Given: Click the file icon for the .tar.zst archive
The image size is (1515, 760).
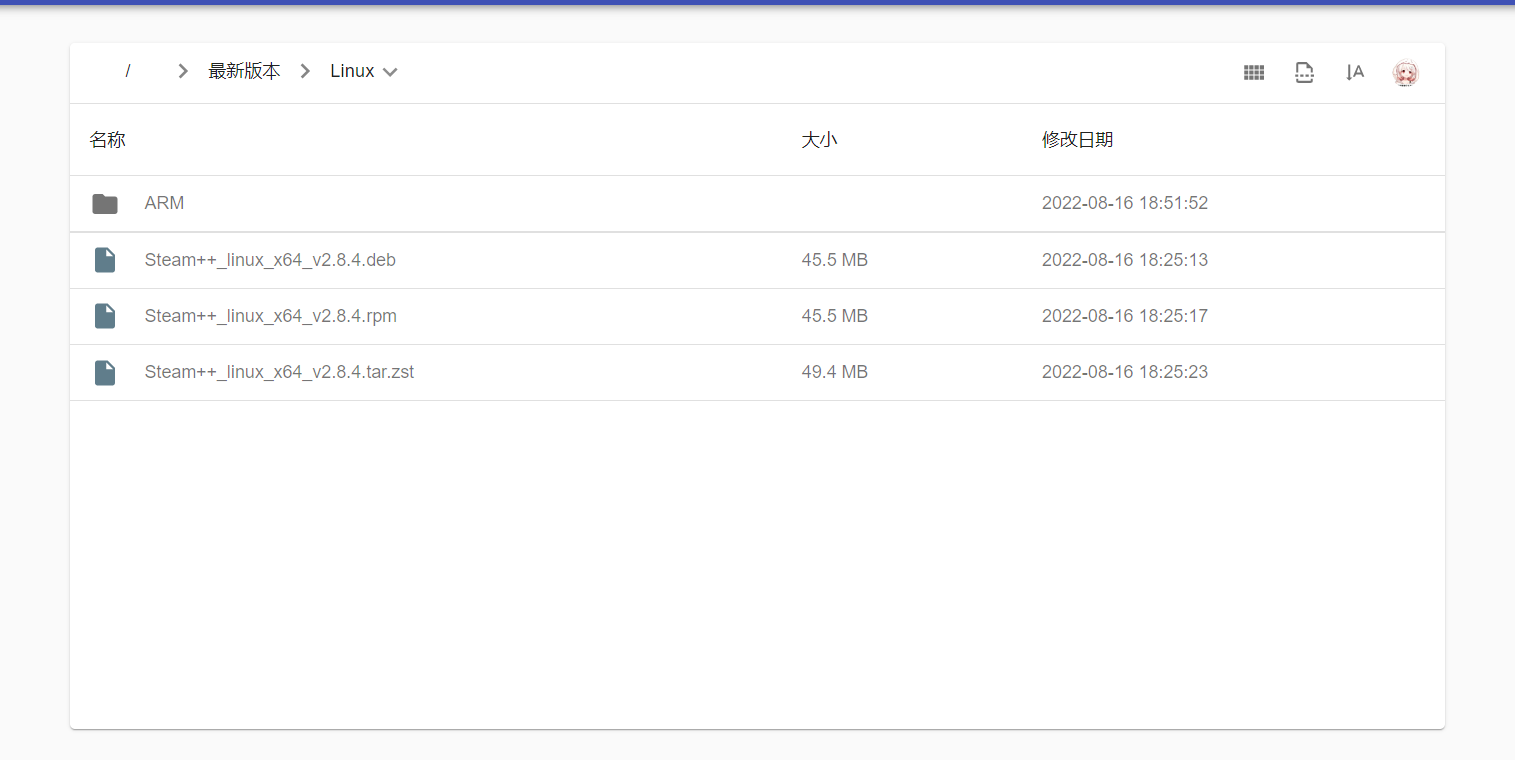Looking at the screenshot, I should tap(105, 372).
